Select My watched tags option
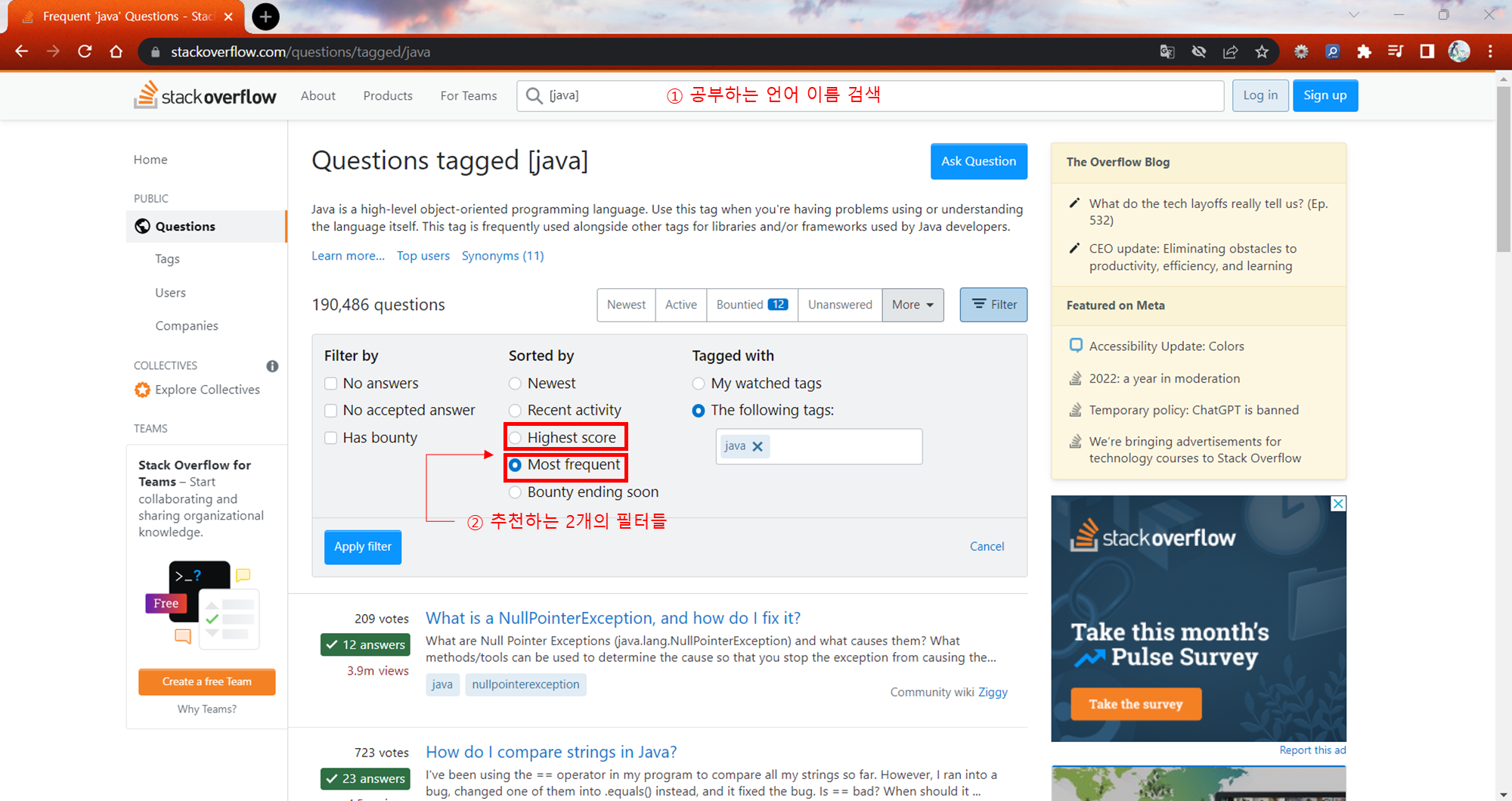 (x=699, y=383)
